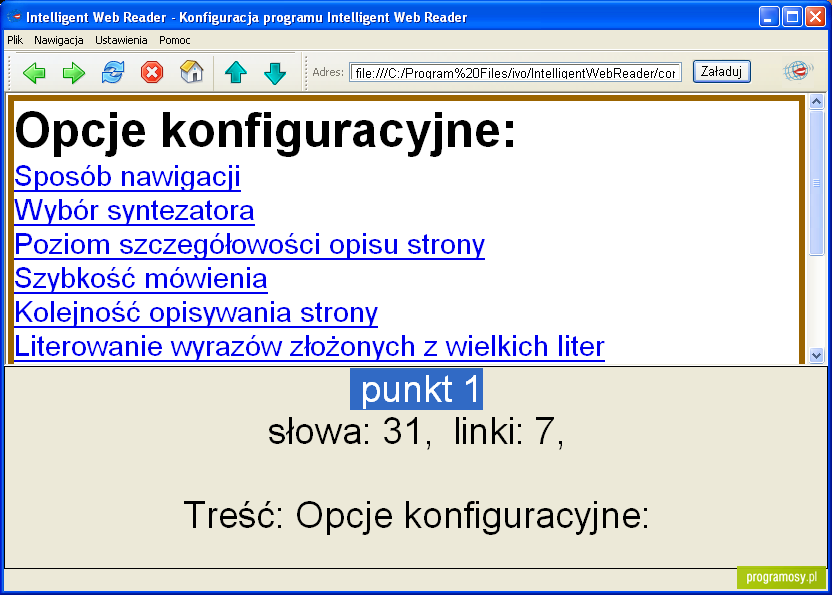Open the Wybór syntezatora link
Viewport: 832px width, 595px height.
click(134, 211)
